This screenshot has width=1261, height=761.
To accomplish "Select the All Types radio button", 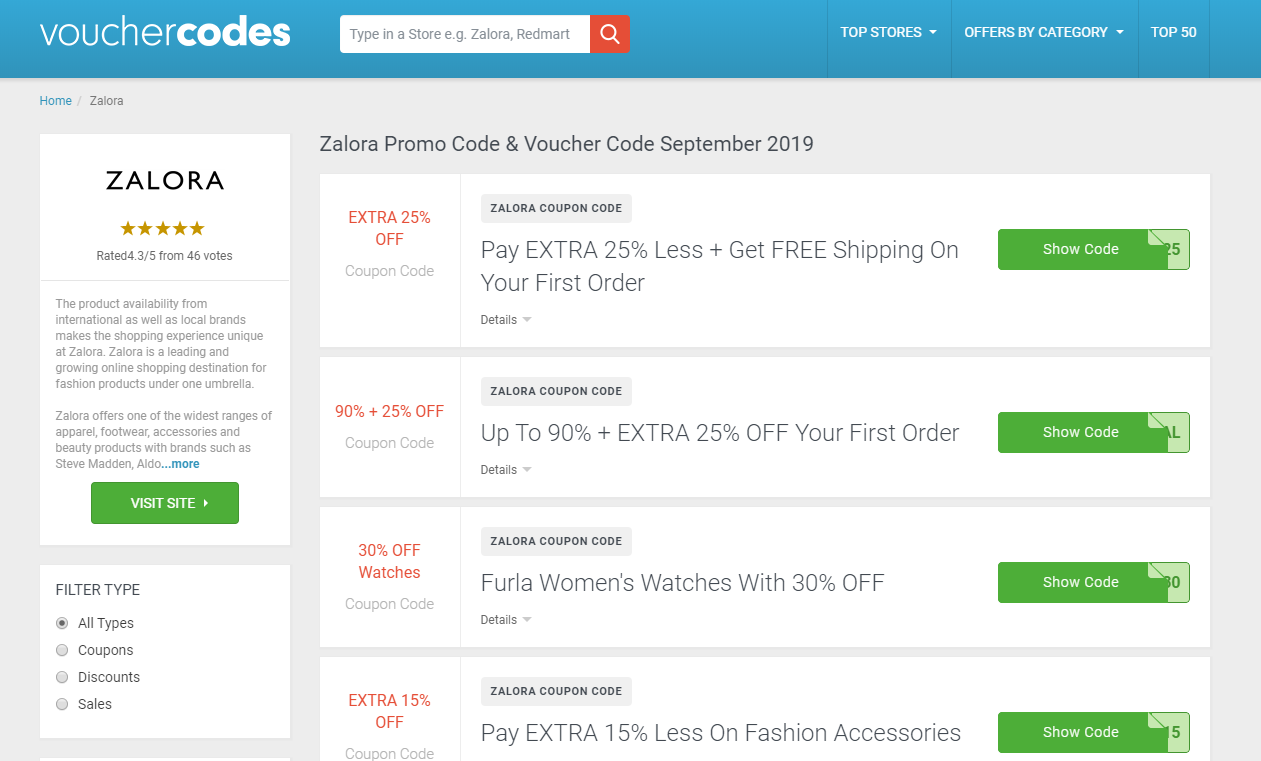I will 62,623.
